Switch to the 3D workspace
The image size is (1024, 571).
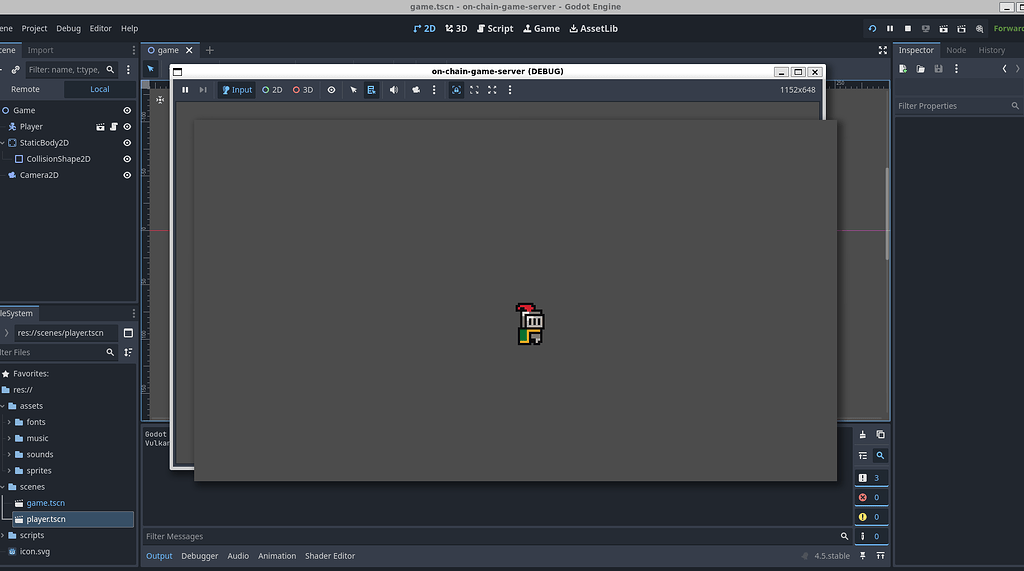[456, 29]
